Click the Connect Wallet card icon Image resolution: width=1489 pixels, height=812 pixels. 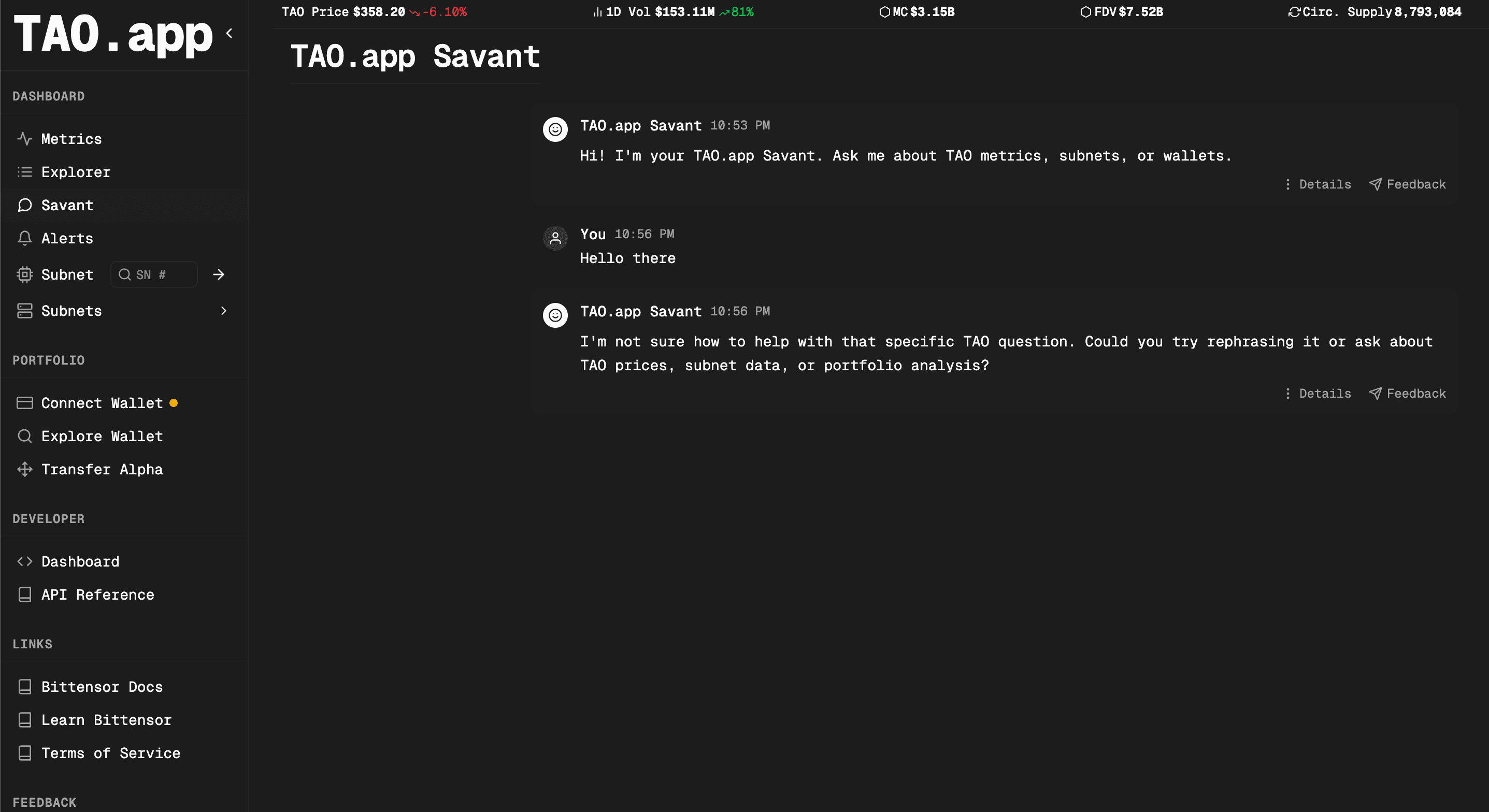tap(24, 403)
